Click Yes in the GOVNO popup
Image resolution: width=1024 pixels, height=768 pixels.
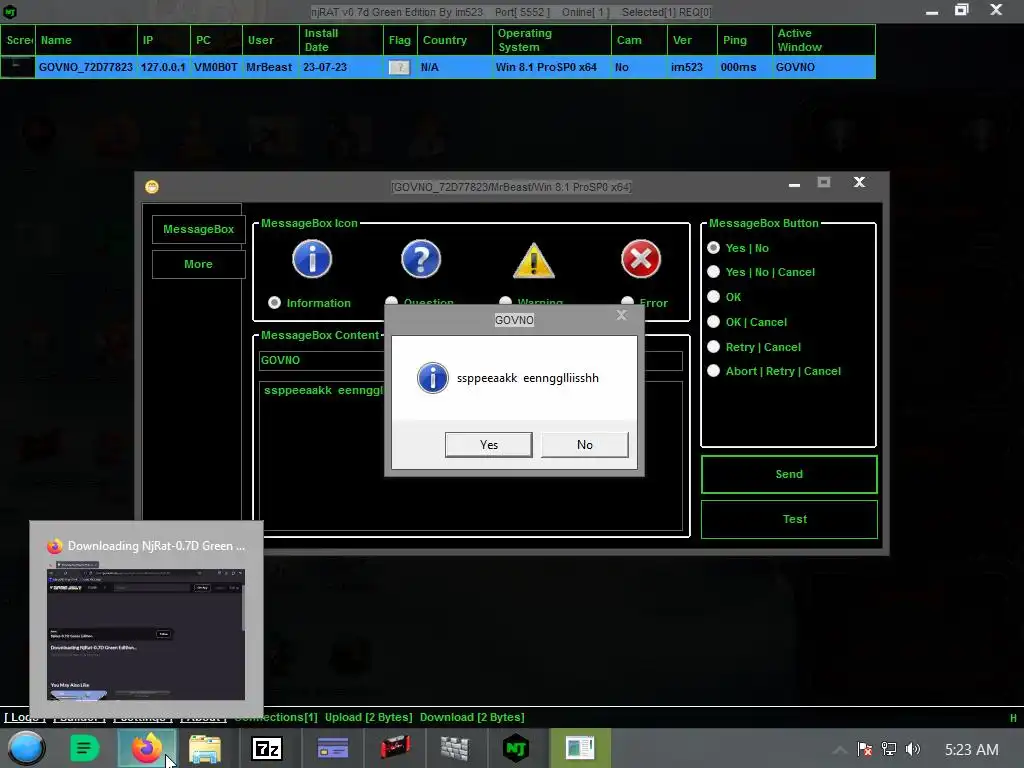pyautogui.click(x=488, y=445)
